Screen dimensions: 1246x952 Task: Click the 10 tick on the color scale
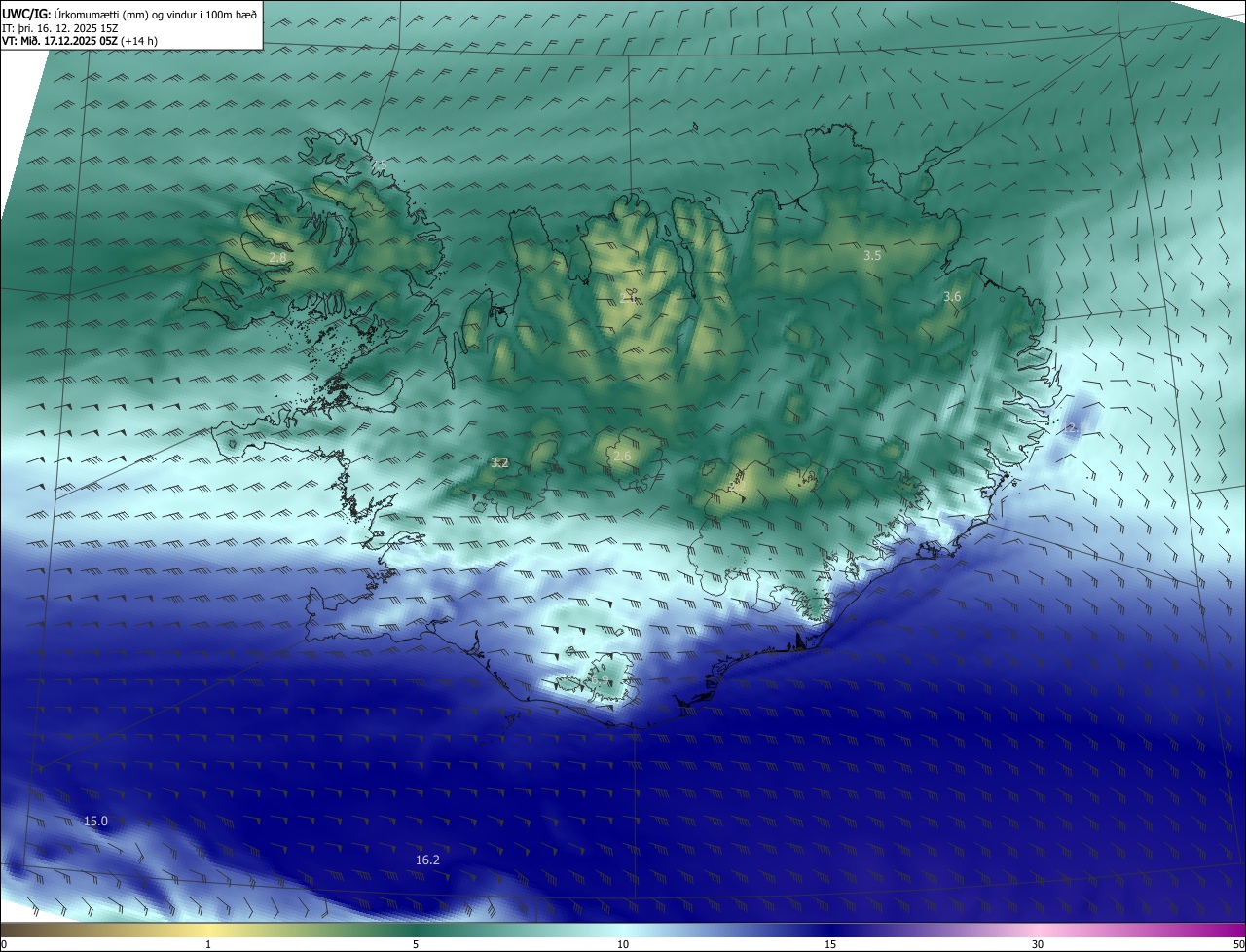(x=623, y=944)
